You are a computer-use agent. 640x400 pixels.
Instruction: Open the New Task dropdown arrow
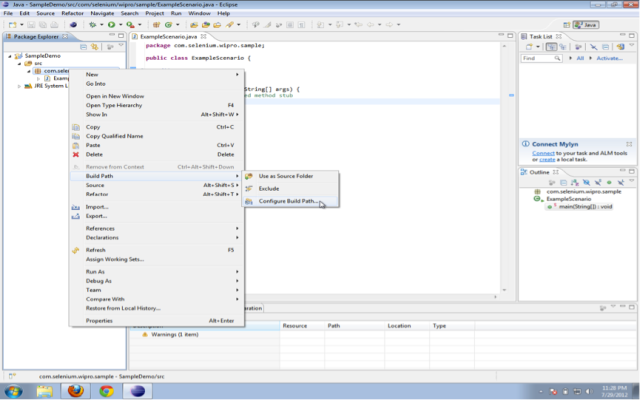[x=538, y=47]
